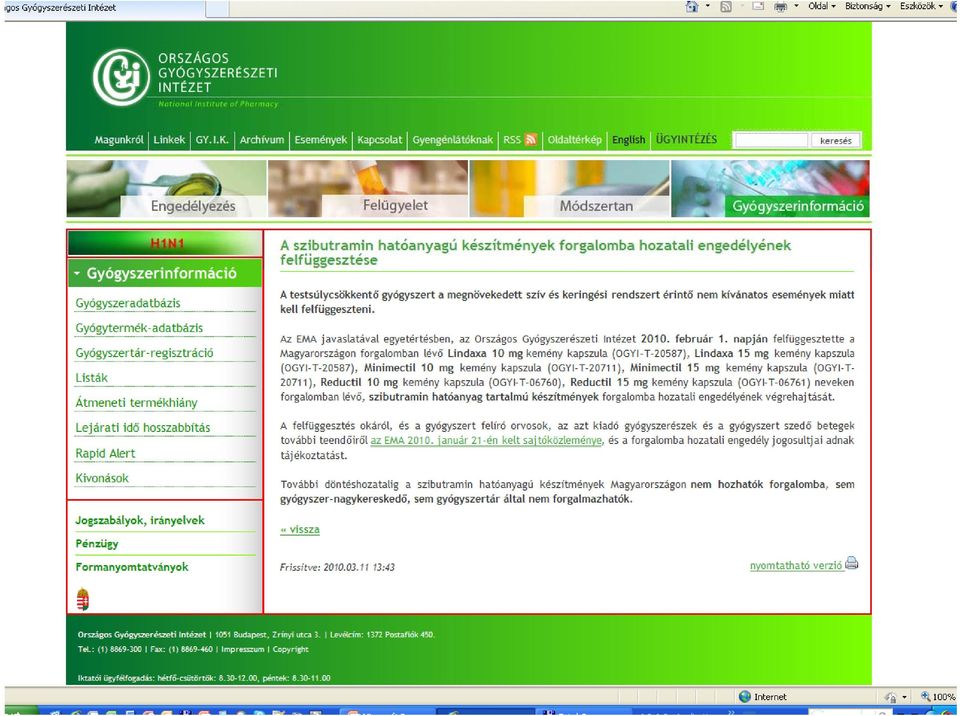Open the Archívum navigation item

[261, 140]
